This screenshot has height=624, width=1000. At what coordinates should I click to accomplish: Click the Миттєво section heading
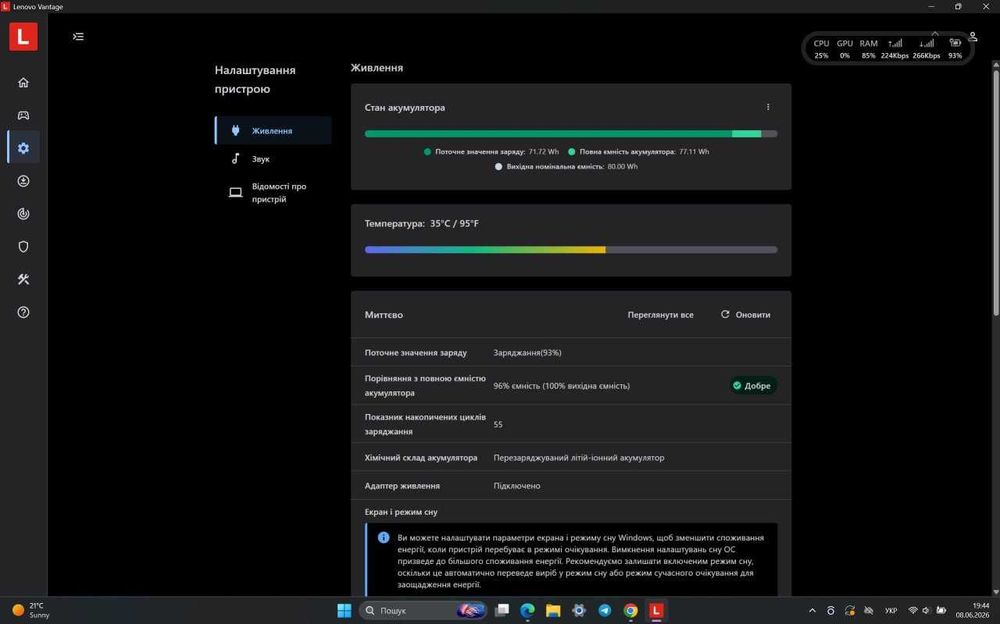pos(384,315)
